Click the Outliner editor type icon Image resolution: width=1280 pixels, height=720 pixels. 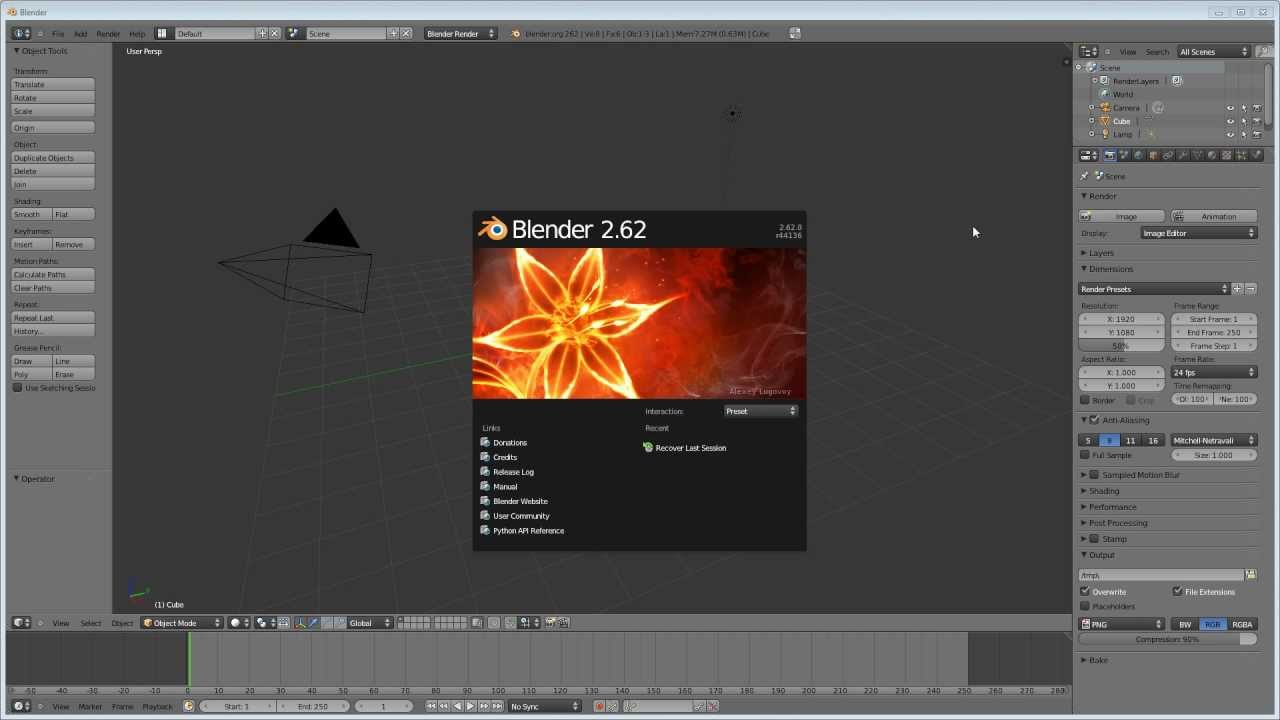pos(1089,51)
